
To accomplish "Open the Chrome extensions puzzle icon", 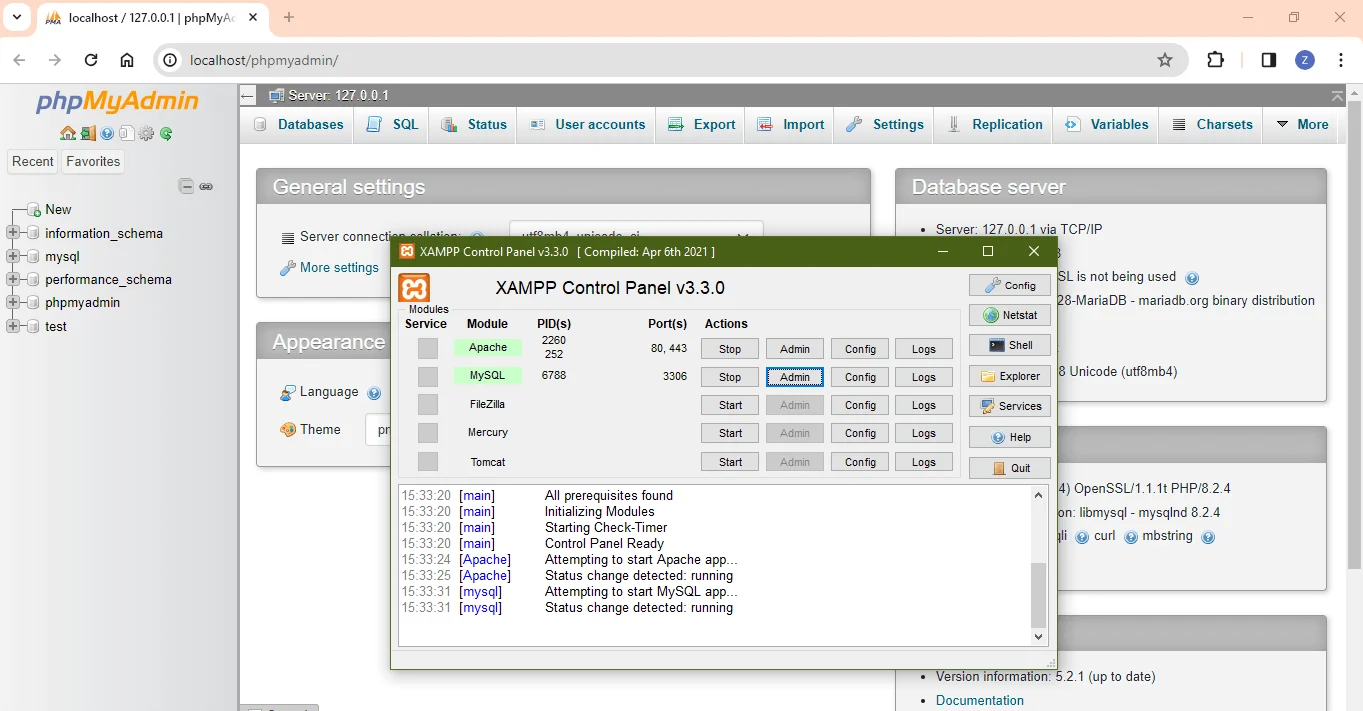I will [x=1215, y=60].
